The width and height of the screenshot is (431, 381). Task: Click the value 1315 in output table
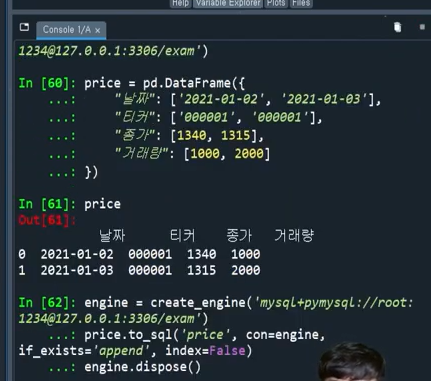click(x=202, y=270)
